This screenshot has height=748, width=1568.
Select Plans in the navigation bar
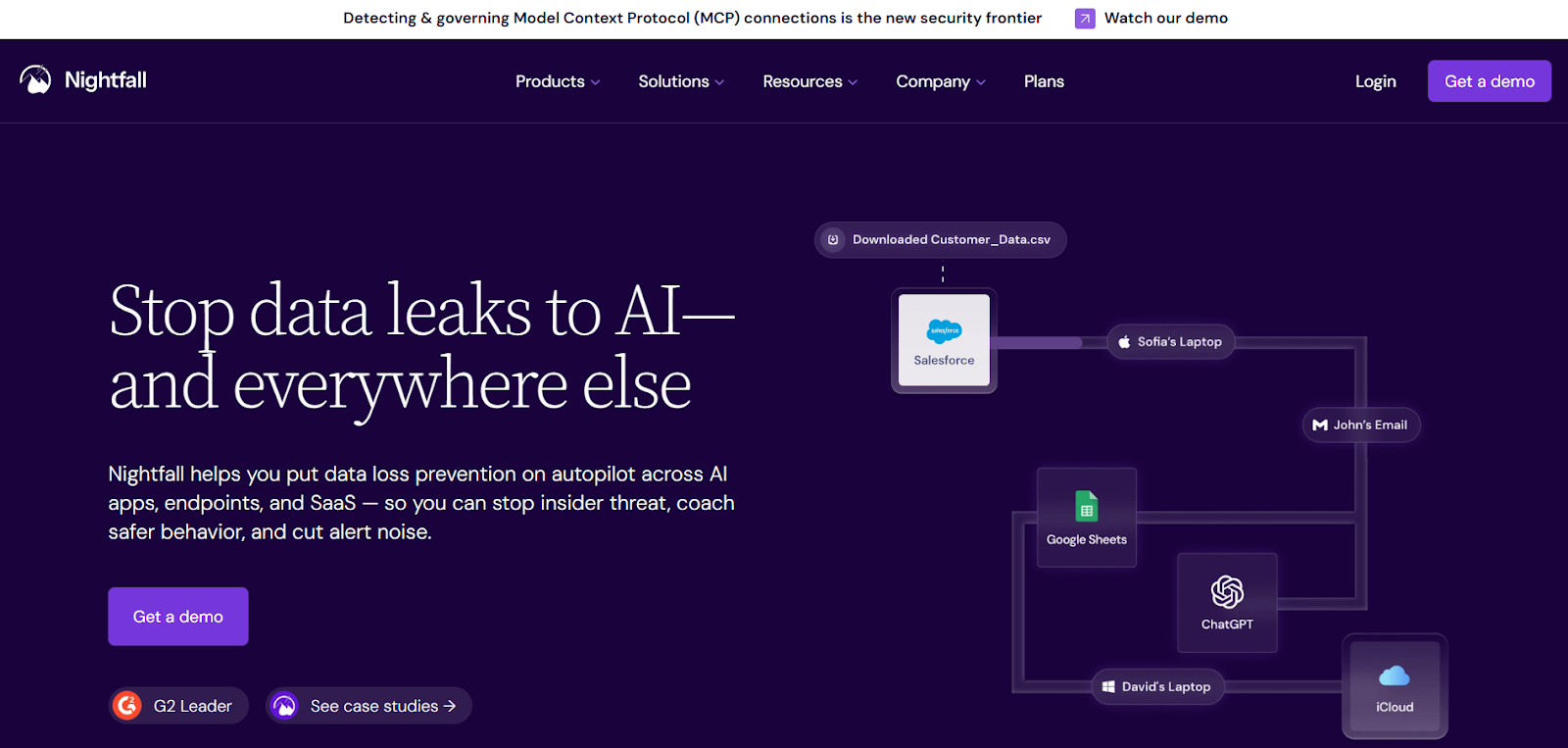click(x=1043, y=81)
